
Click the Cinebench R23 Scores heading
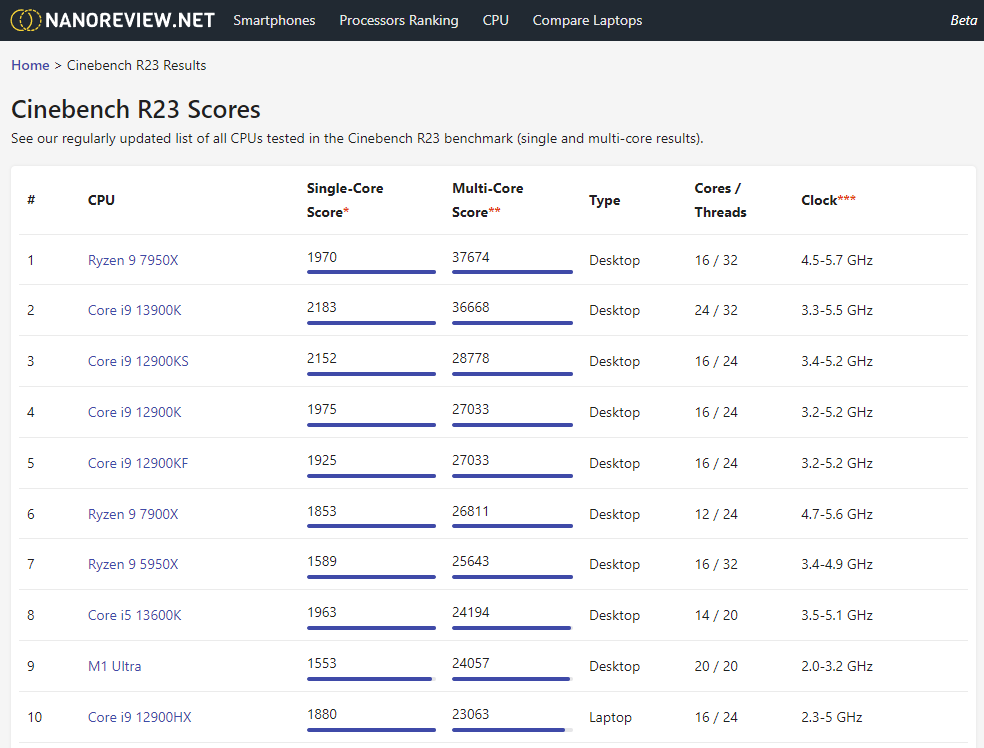pos(136,109)
